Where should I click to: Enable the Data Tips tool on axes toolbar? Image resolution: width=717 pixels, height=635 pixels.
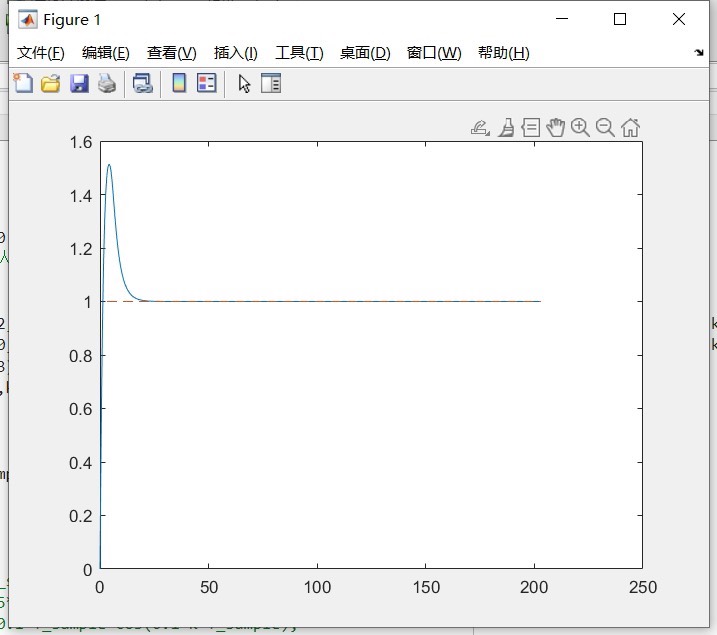(531, 128)
